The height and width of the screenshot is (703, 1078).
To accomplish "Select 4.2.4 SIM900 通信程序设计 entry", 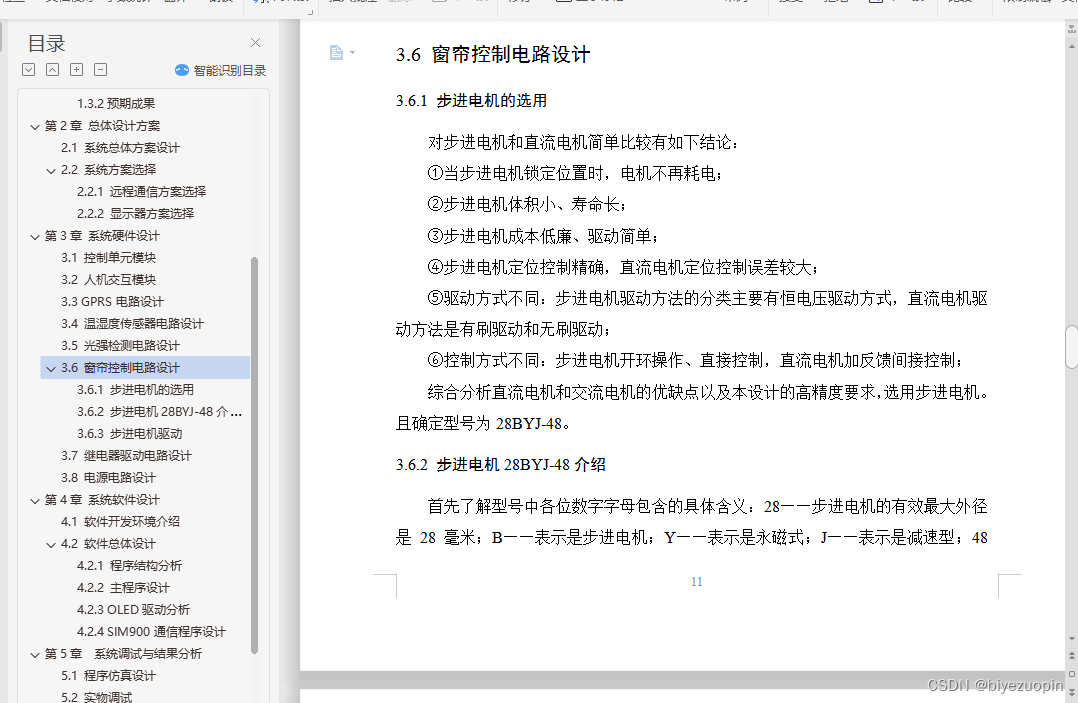I will point(151,632).
